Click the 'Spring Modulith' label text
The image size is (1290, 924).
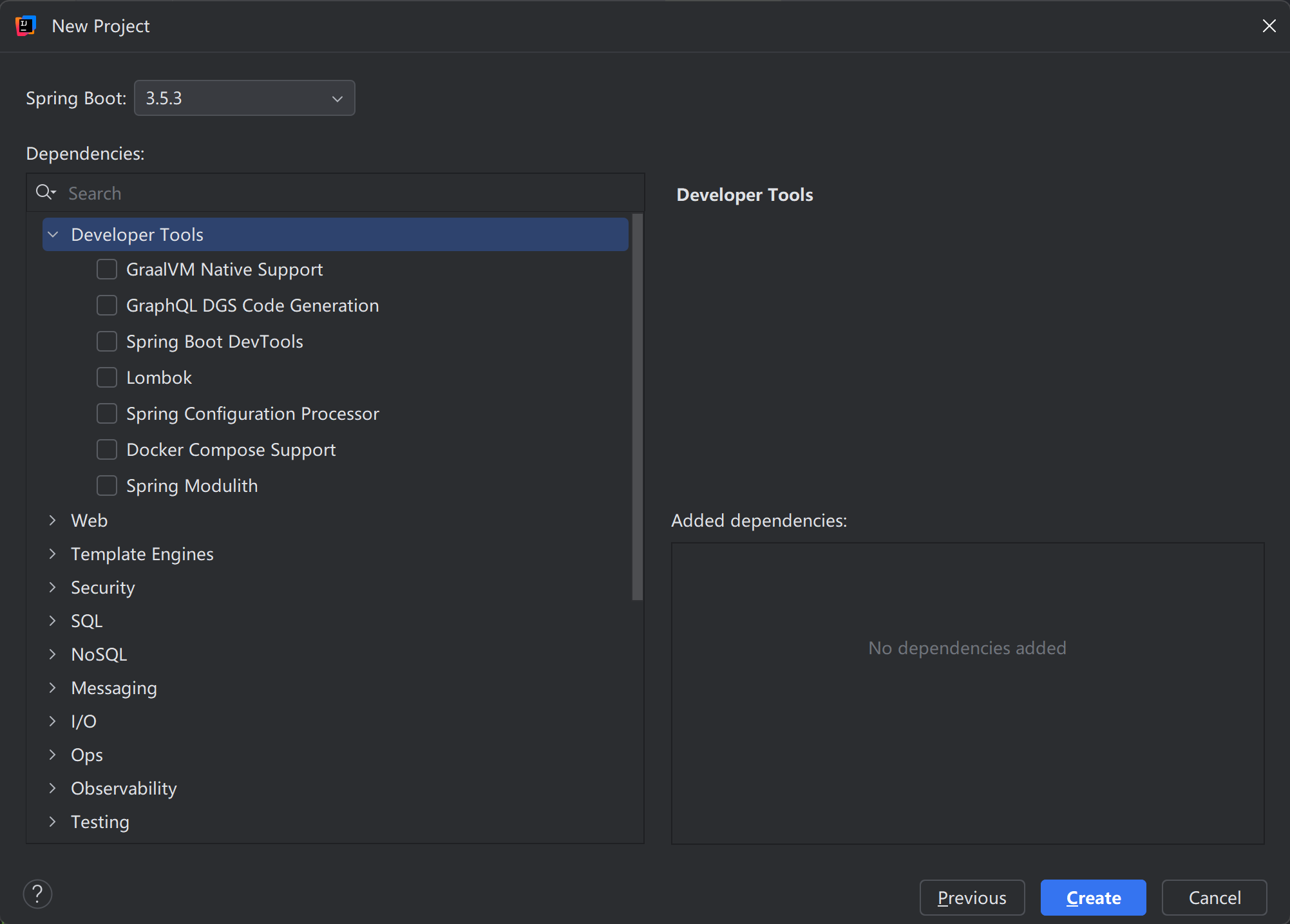pyautogui.click(x=192, y=486)
